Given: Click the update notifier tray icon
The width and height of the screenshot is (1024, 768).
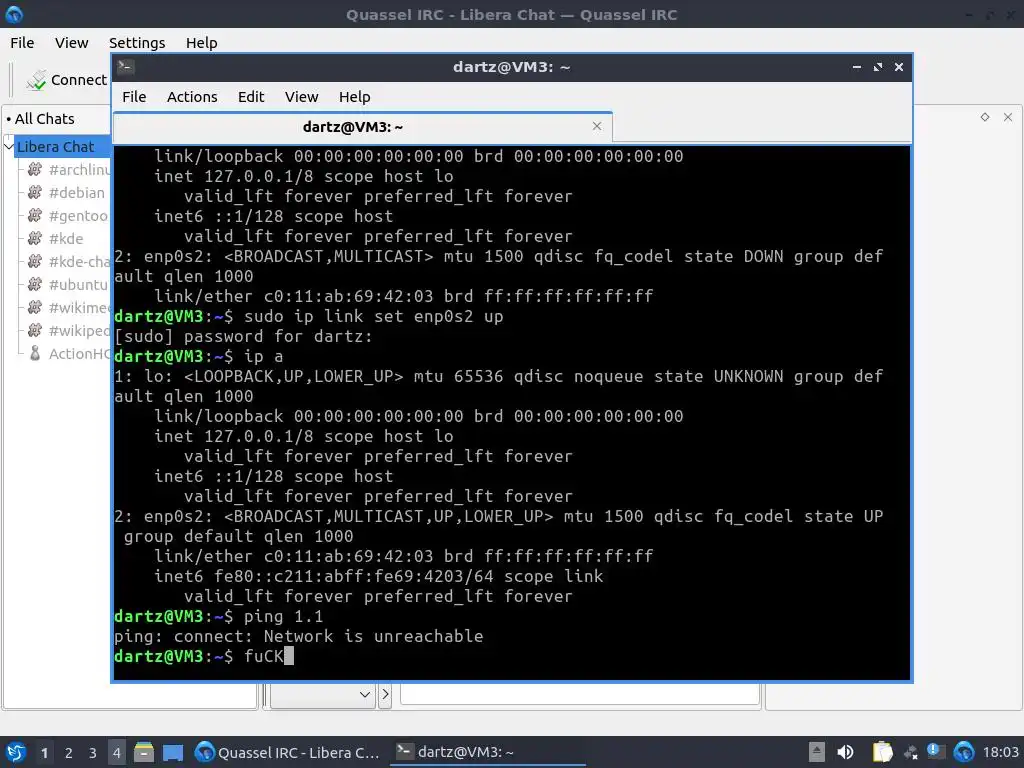Looking at the screenshot, I should click(x=936, y=752).
